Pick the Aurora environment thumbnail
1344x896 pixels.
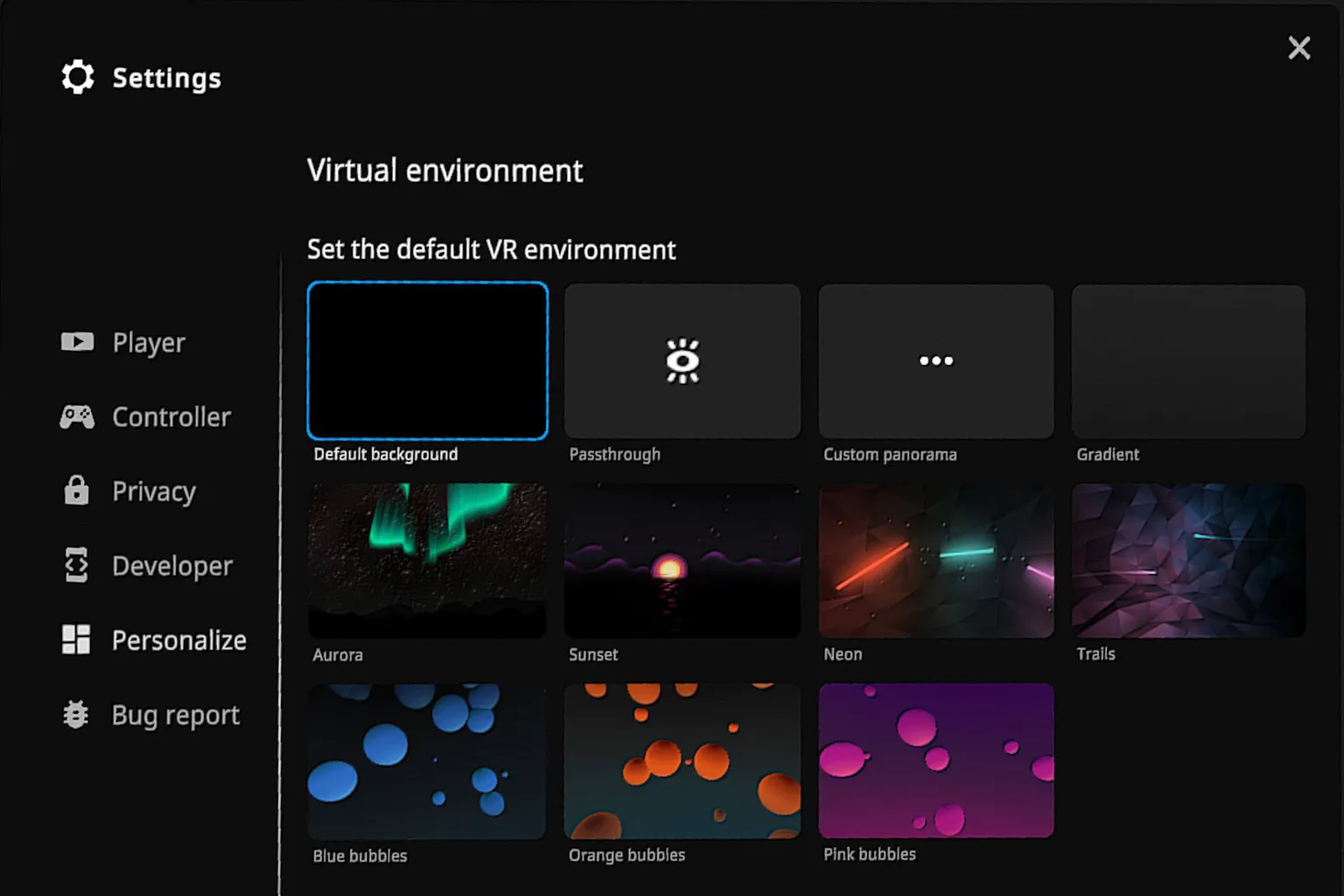[x=428, y=561]
